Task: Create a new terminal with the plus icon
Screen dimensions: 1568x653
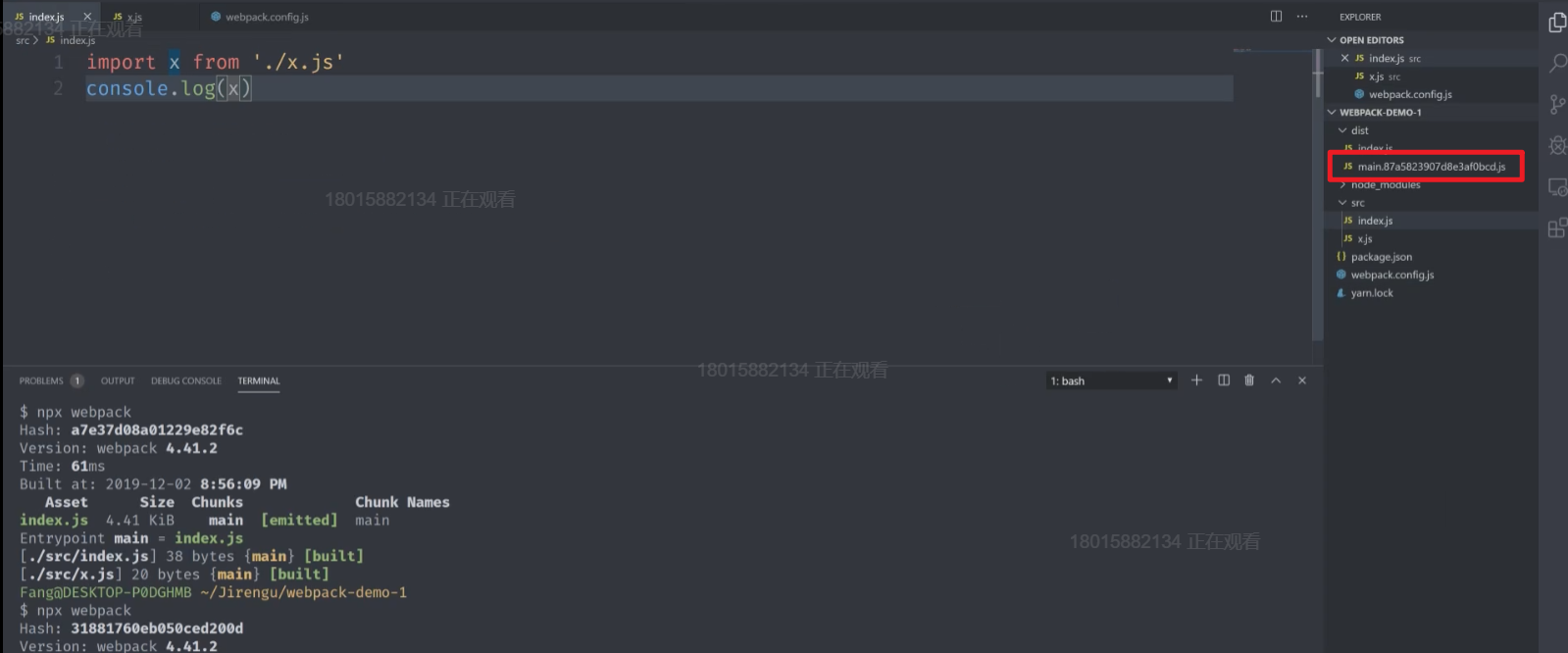Action: [1196, 380]
